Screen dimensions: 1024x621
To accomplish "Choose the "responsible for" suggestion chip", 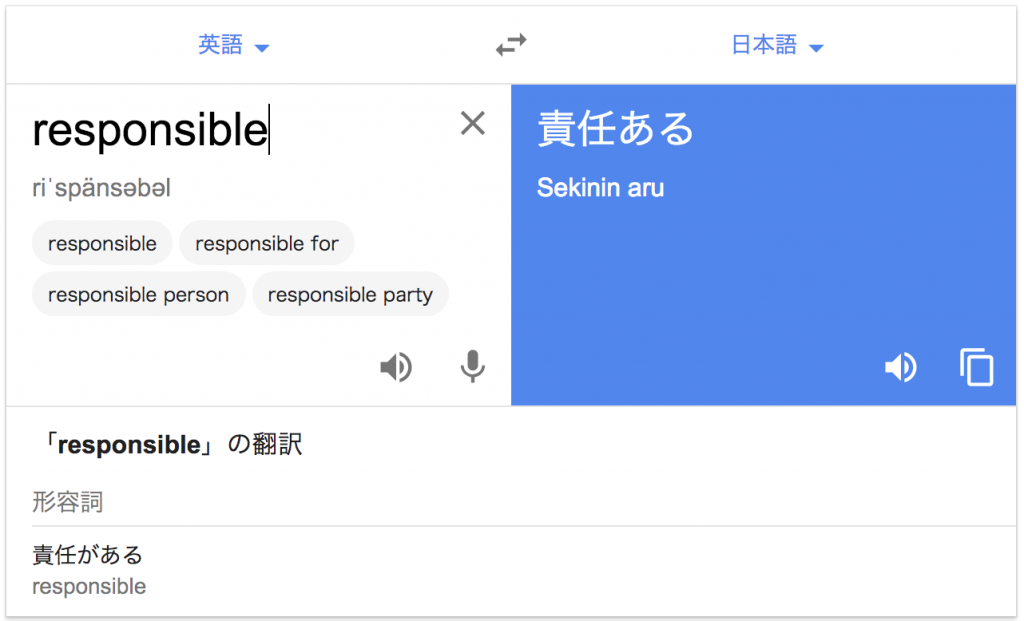I will click(267, 243).
